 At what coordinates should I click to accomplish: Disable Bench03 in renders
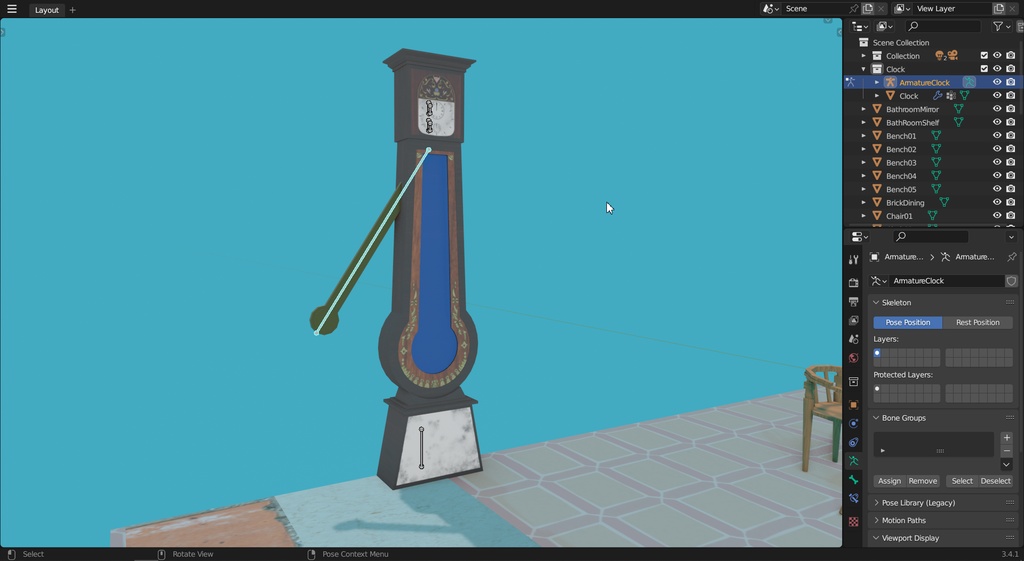pos(1011,163)
